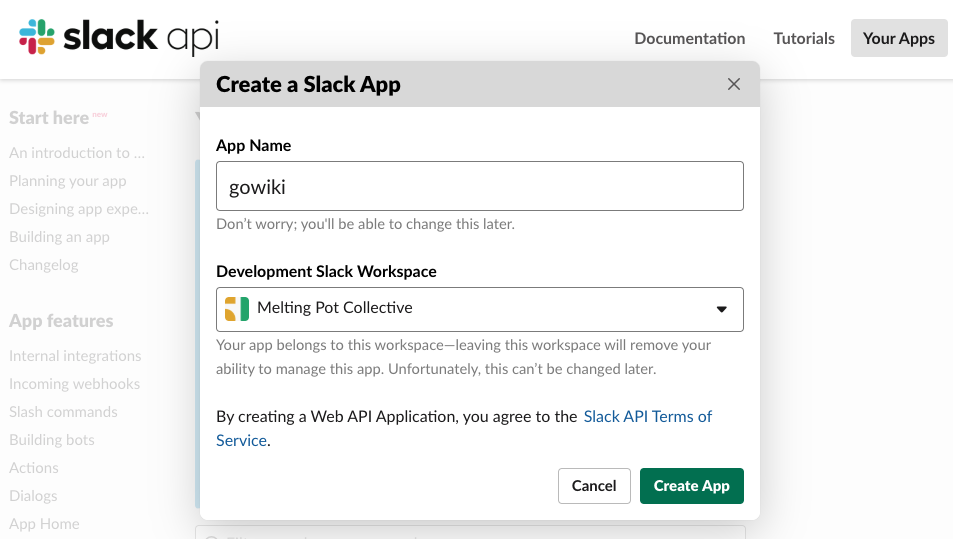953x539 pixels.
Task: Click the Start here section heading
Action: point(49,117)
